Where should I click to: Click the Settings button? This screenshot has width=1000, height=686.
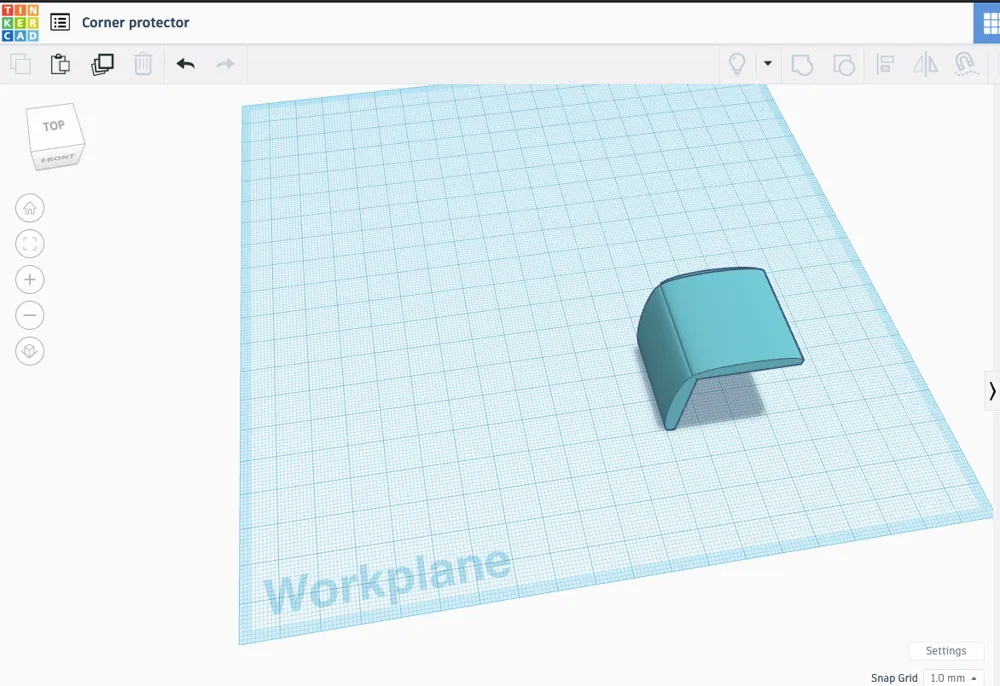pos(945,651)
